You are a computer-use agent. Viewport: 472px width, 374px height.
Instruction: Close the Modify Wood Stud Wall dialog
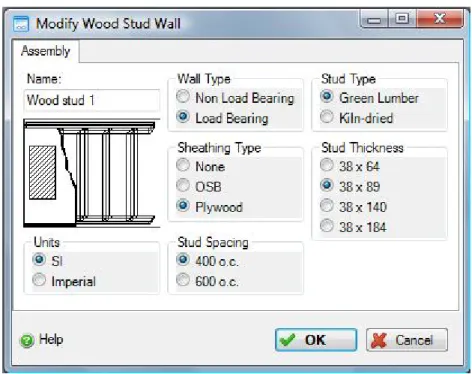pos(440,19)
